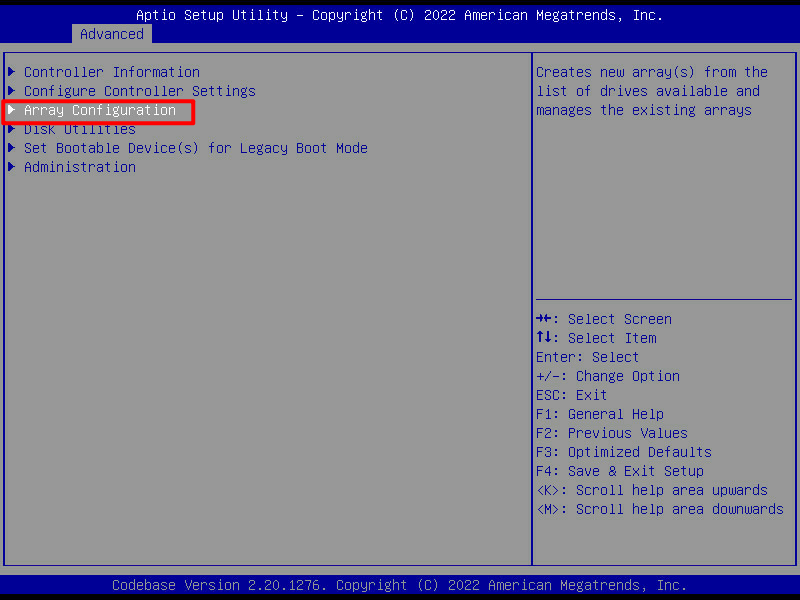Click the F3: Optimized Defaults hint
The height and width of the screenshot is (600, 800).
pyautogui.click(x=623, y=452)
